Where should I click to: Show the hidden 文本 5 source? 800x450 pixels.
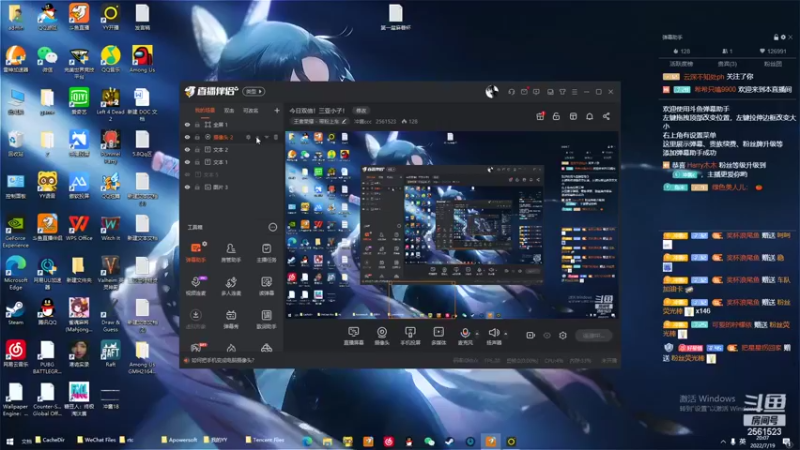click(187, 174)
